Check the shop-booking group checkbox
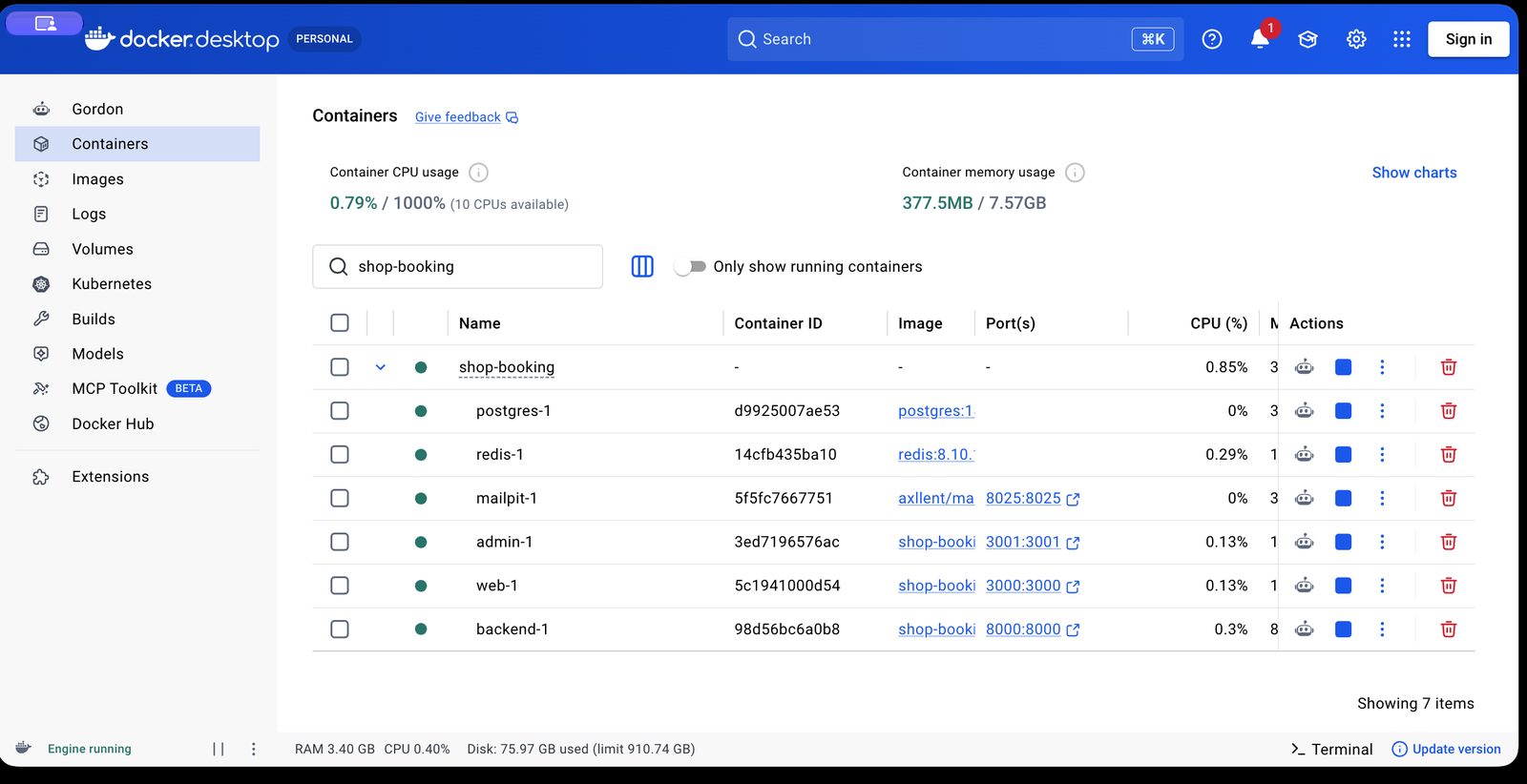Screen dimensions: 1527x784 point(340,367)
